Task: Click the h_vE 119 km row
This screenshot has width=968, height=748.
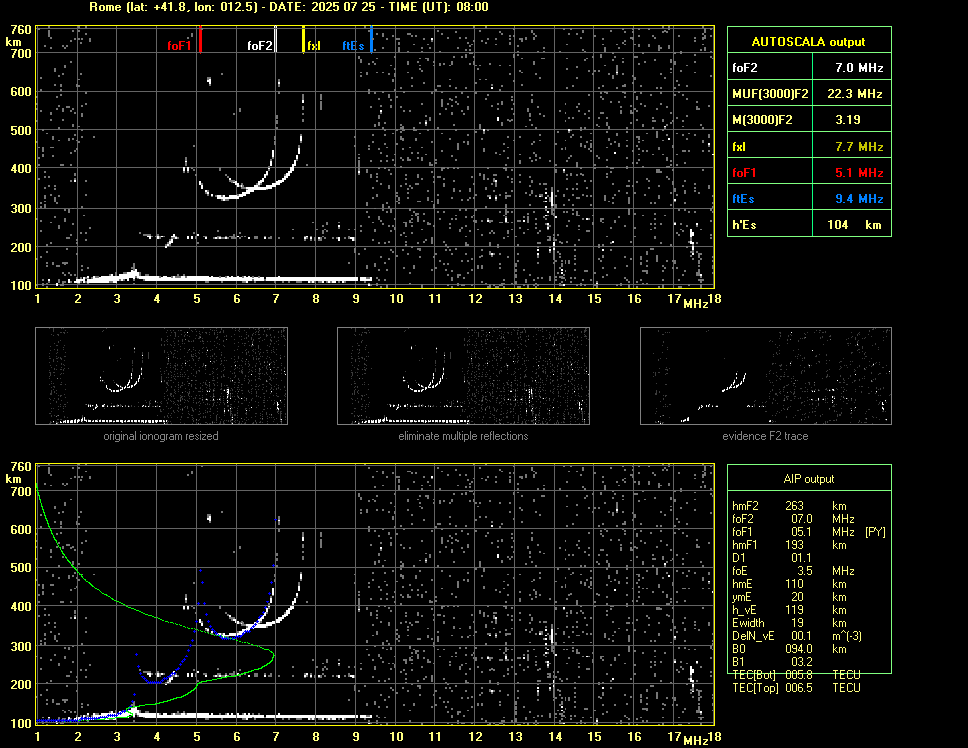Action: point(789,610)
